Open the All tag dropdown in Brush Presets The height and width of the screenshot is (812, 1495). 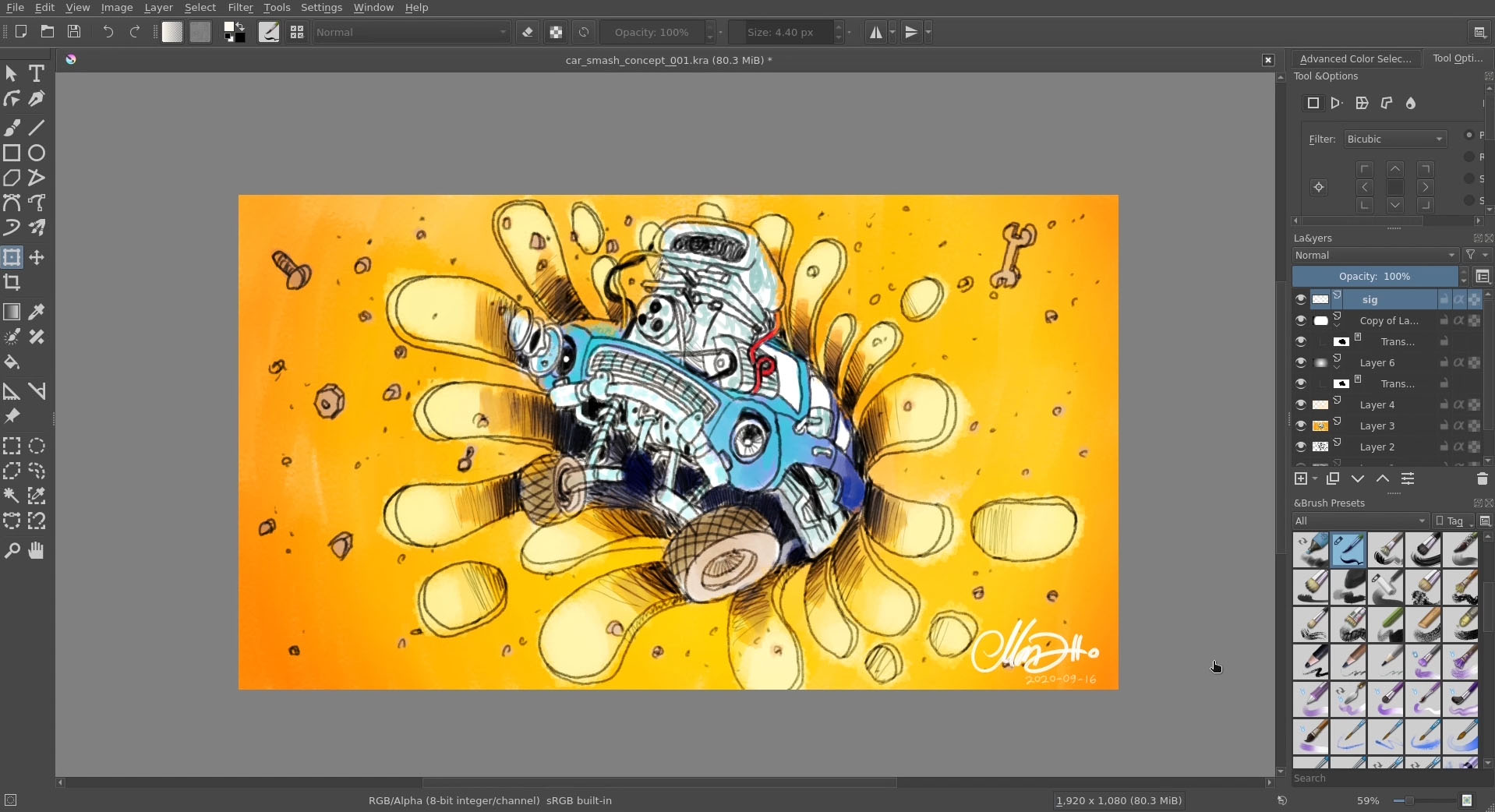(x=1362, y=521)
